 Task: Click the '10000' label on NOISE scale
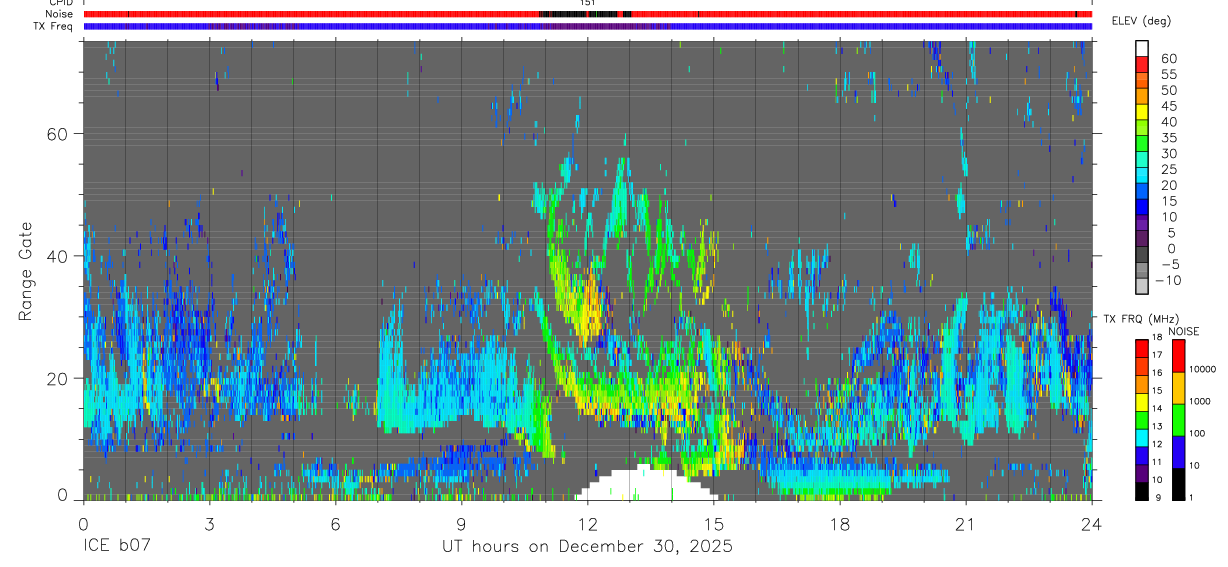(x=1202, y=370)
